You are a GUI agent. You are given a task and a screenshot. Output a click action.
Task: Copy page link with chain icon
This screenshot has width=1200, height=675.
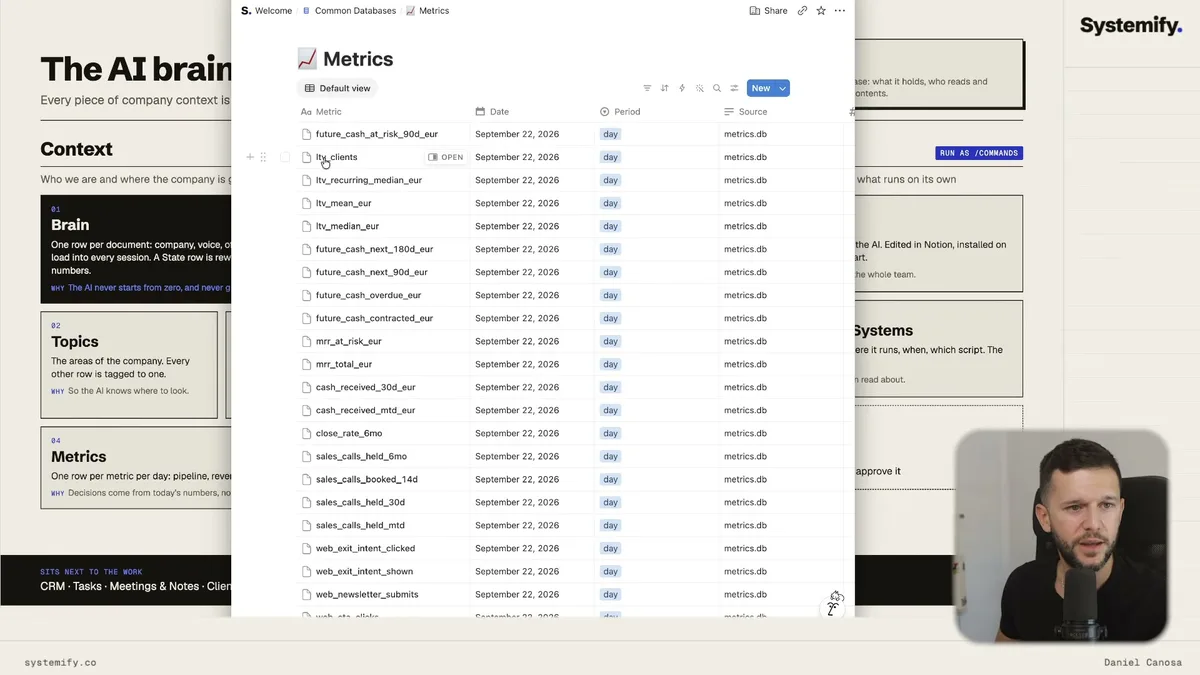coord(802,10)
